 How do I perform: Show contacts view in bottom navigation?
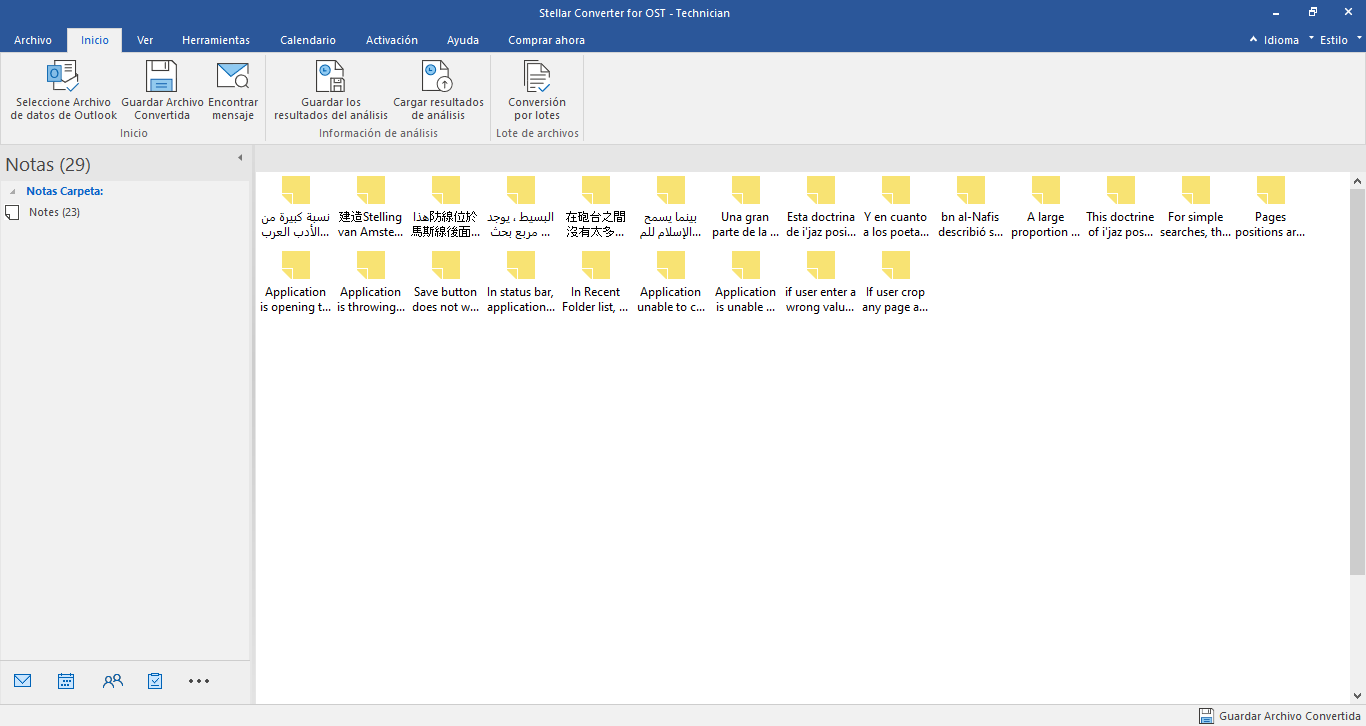pos(112,681)
